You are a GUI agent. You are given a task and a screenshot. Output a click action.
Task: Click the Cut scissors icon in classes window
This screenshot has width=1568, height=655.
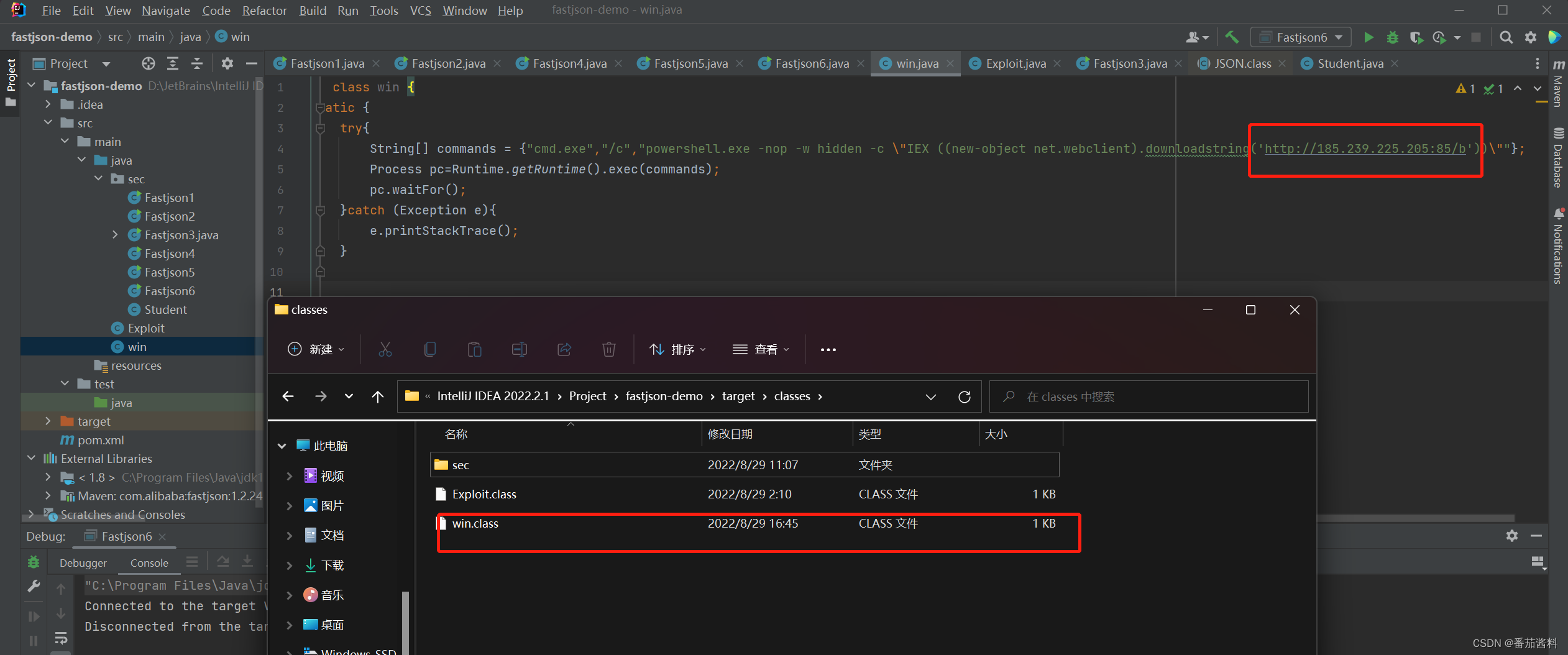[x=385, y=349]
